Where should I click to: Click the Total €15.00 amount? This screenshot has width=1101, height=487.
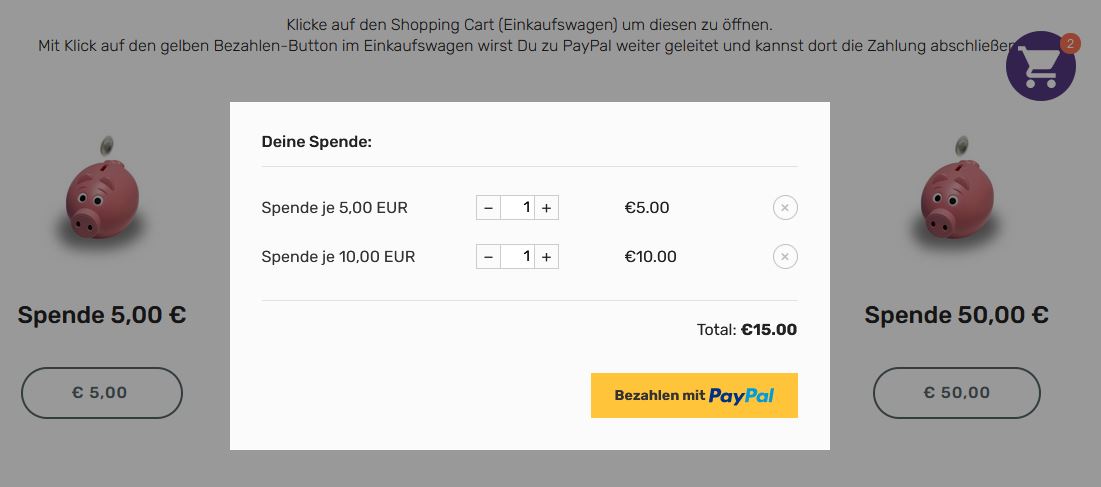coord(768,329)
